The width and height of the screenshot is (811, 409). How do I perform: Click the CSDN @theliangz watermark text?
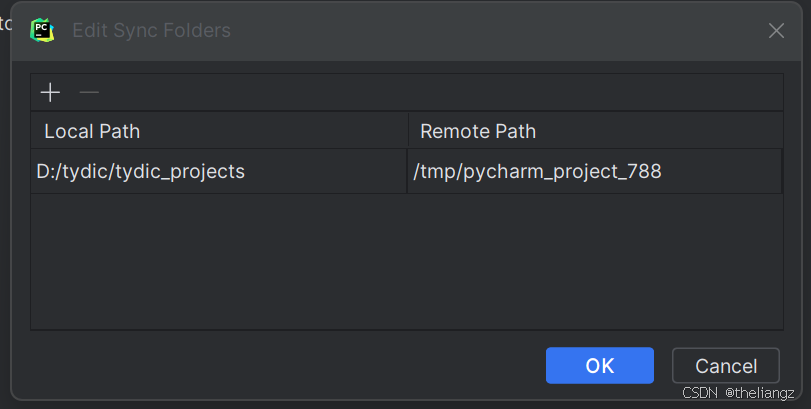click(738, 393)
